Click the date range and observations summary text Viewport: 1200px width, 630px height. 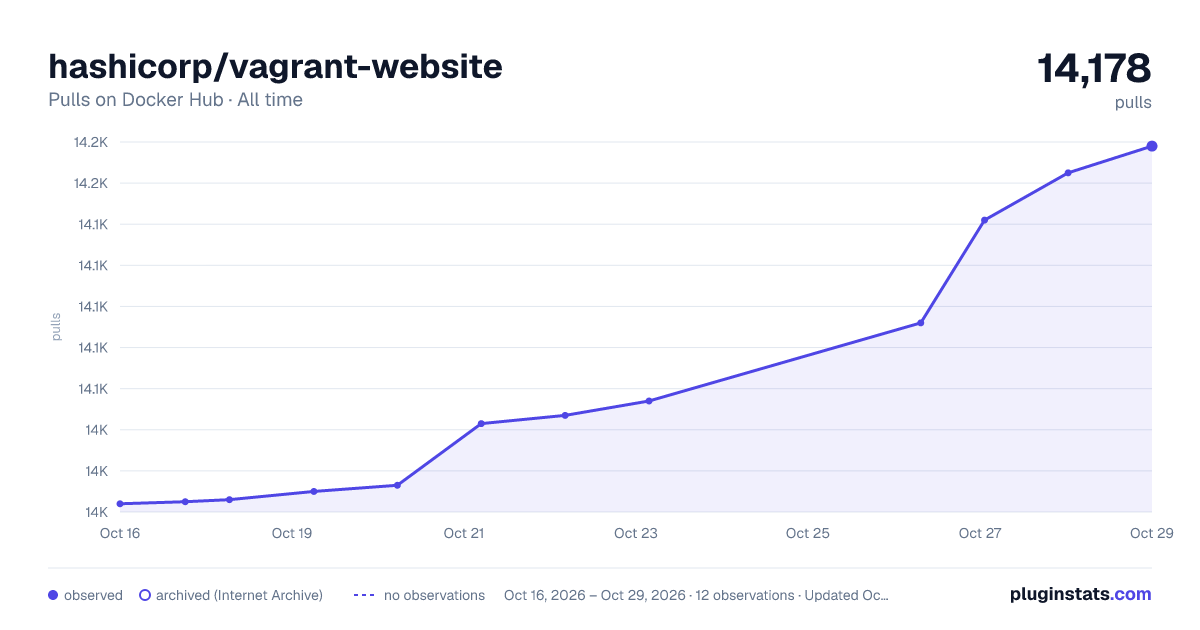pyautogui.click(x=696, y=595)
